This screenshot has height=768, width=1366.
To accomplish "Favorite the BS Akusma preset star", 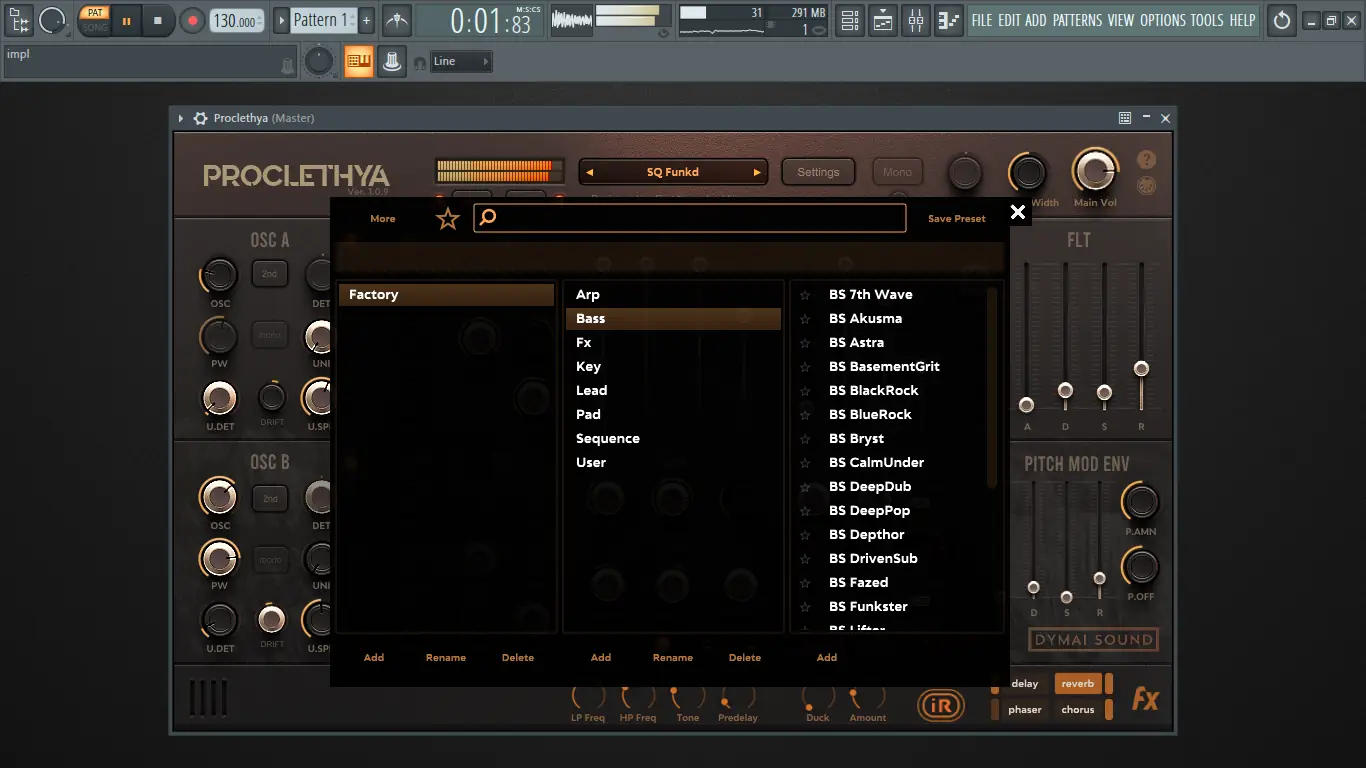I will [805, 319].
